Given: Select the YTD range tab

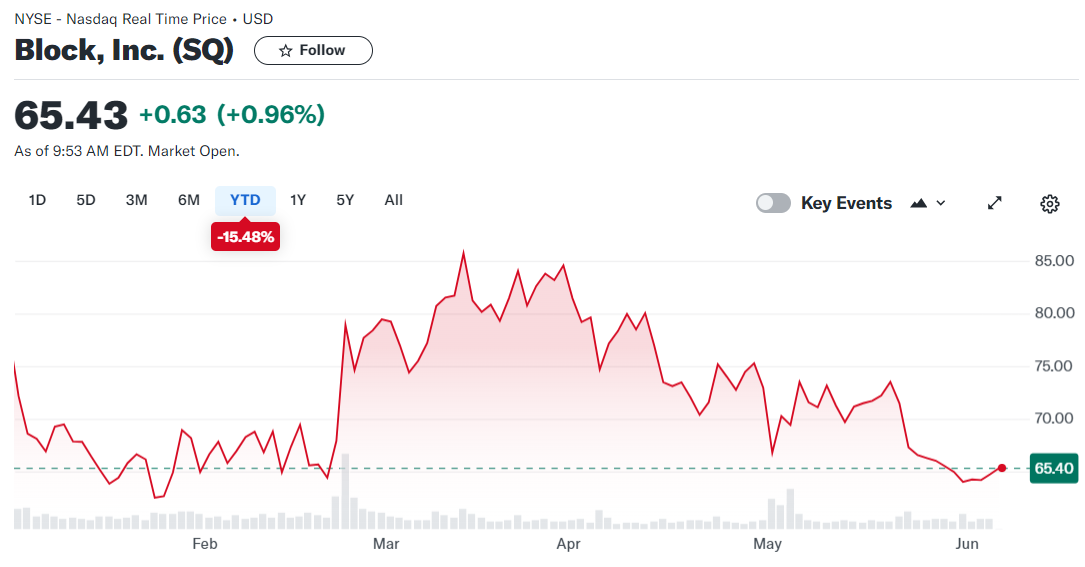Looking at the screenshot, I should (x=245, y=200).
